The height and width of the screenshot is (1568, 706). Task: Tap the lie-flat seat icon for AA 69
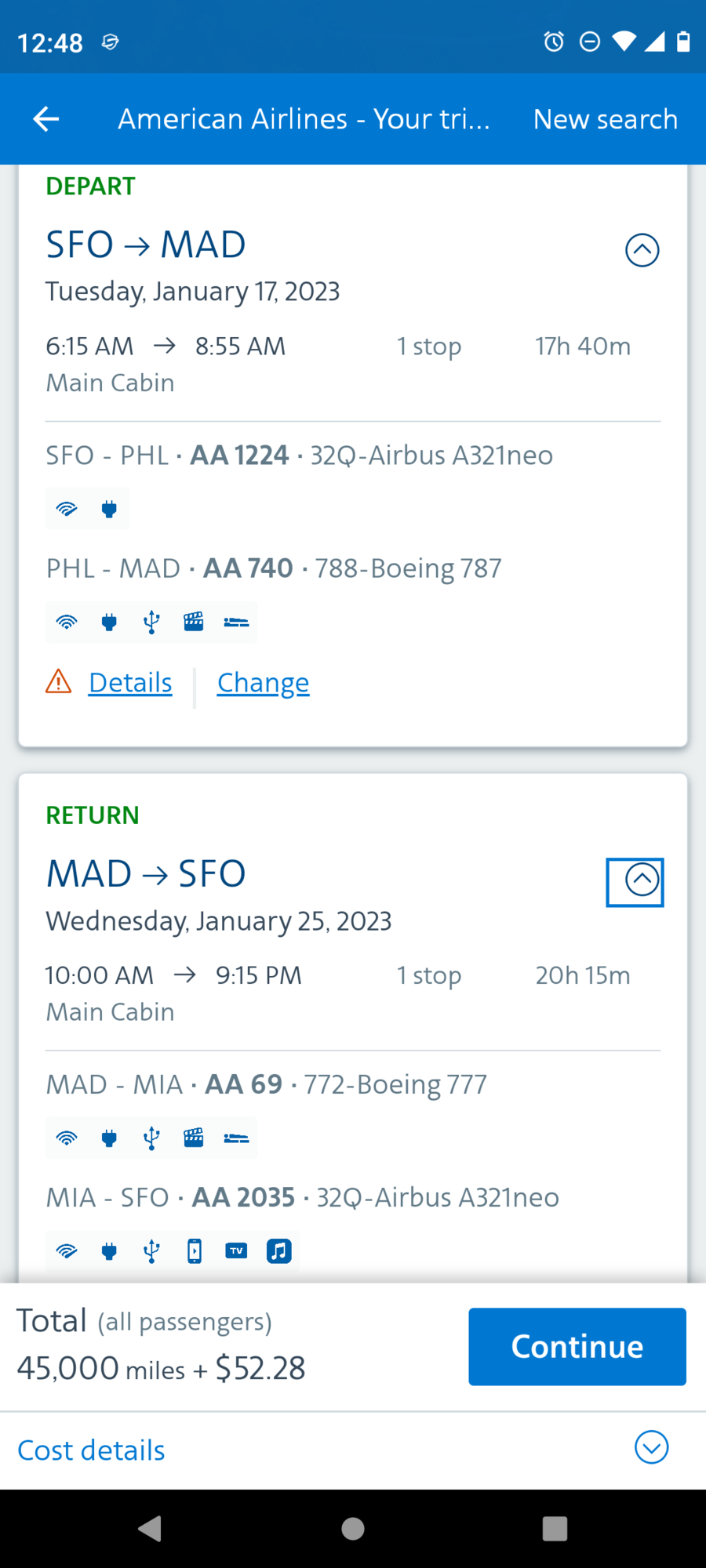(x=236, y=1138)
